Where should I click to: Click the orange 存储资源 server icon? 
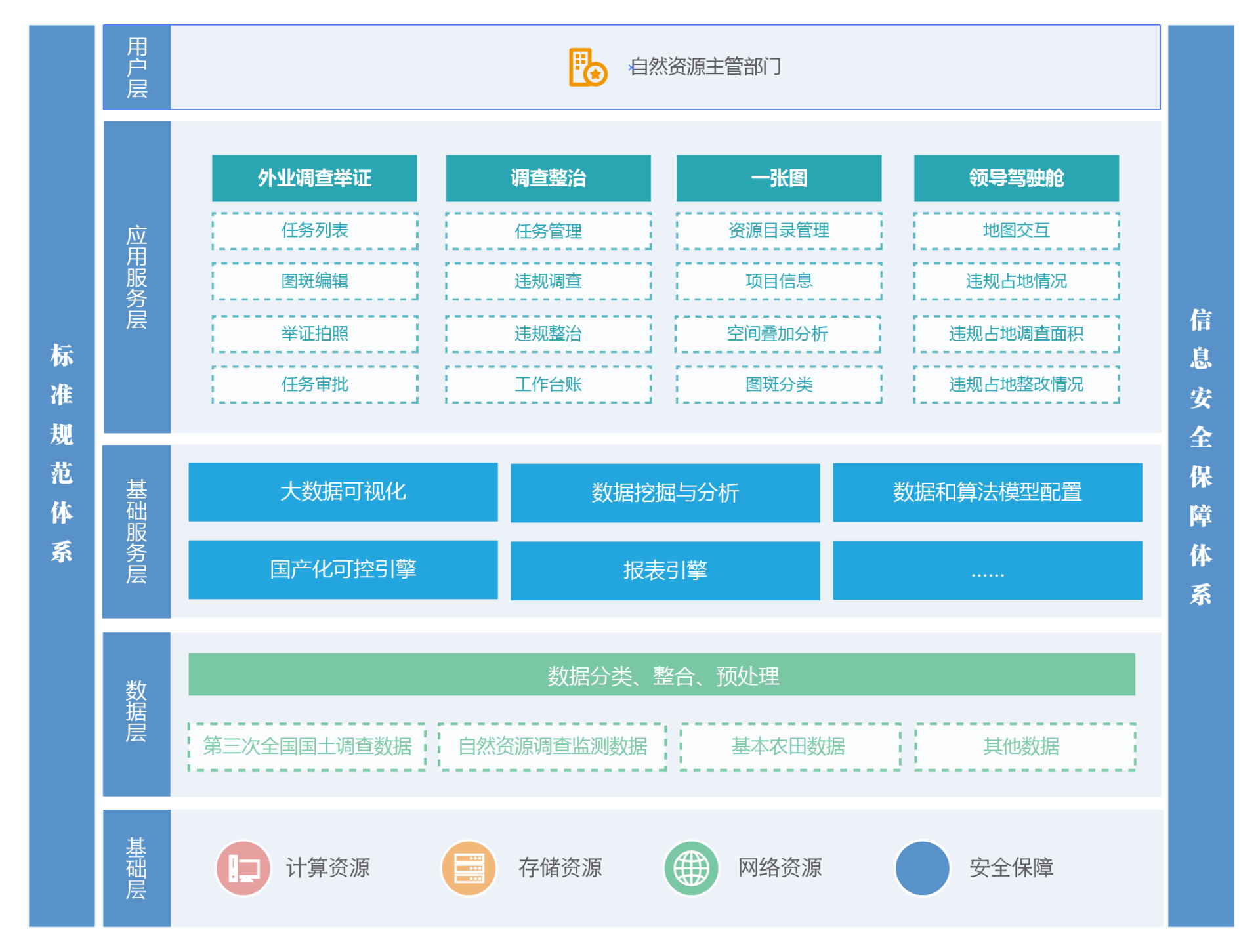(469, 869)
